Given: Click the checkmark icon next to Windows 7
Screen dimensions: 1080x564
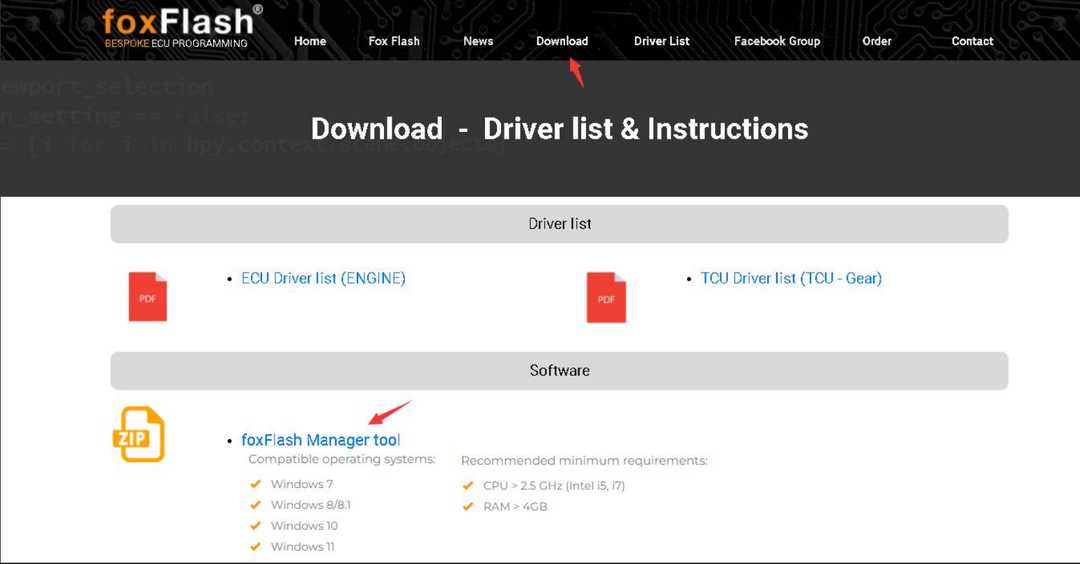Looking at the screenshot, I should (x=256, y=484).
